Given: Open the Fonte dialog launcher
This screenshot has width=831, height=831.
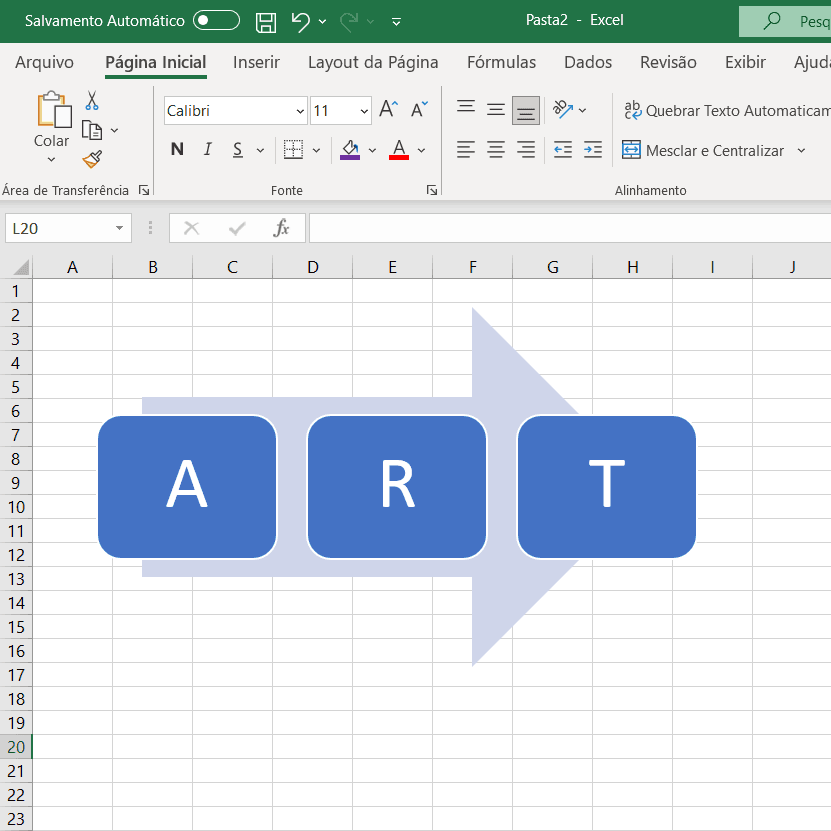Looking at the screenshot, I should pyautogui.click(x=431, y=189).
